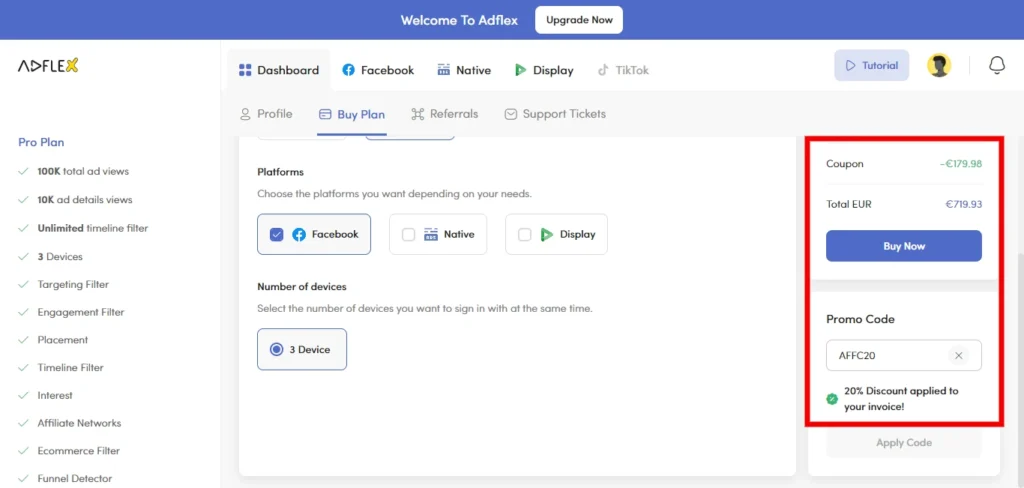Click the 10K ad details views item
This screenshot has height=488, width=1024.
pyautogui.click(x=85, y=200)
